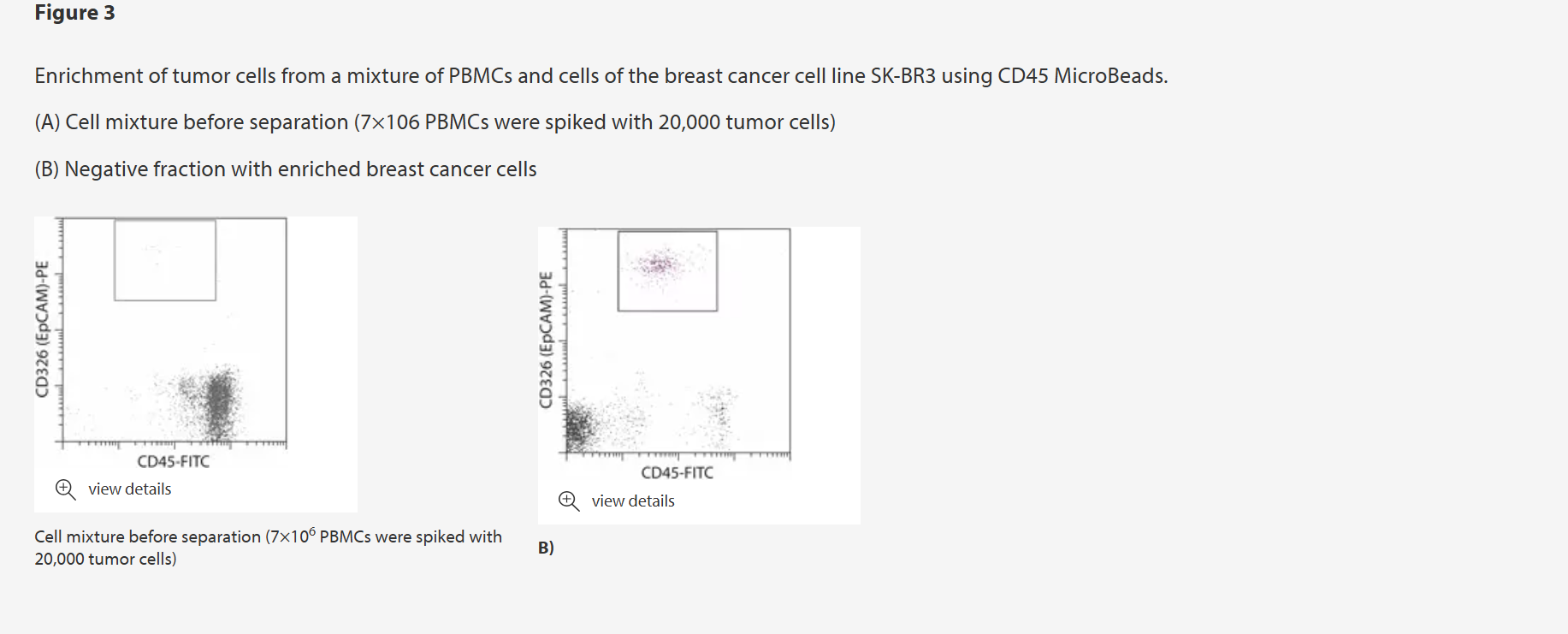Click the CD45-FITC axis label in the left plot

174,461
